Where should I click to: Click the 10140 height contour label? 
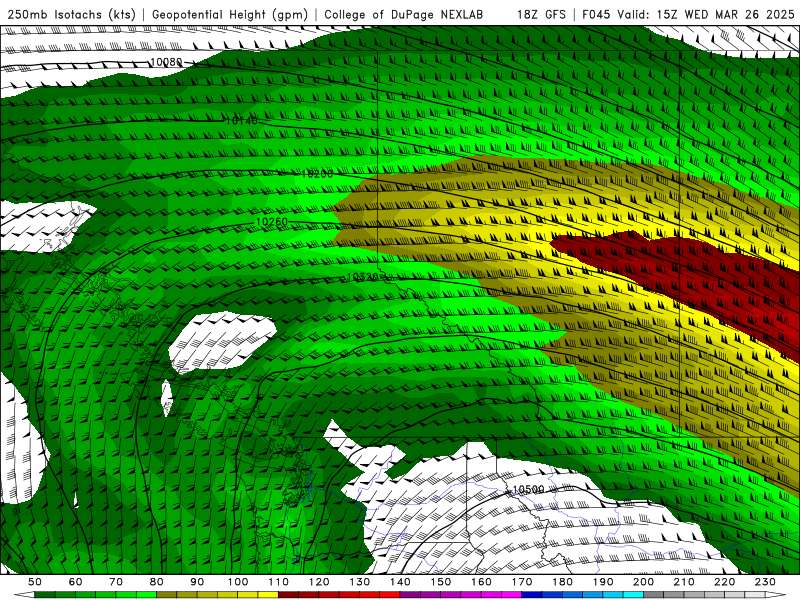242,120
